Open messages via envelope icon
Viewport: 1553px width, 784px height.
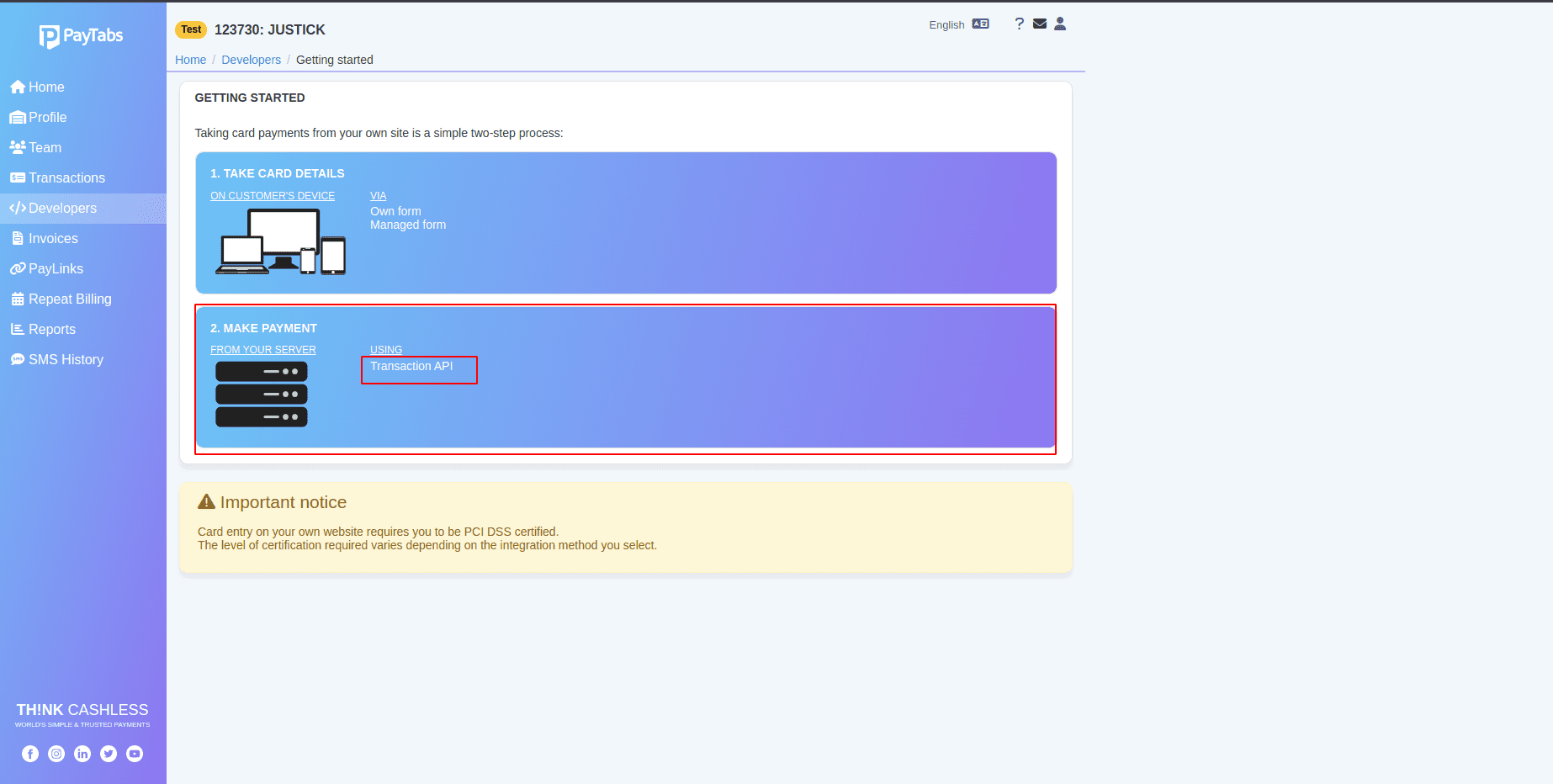tap(1040, 24)
